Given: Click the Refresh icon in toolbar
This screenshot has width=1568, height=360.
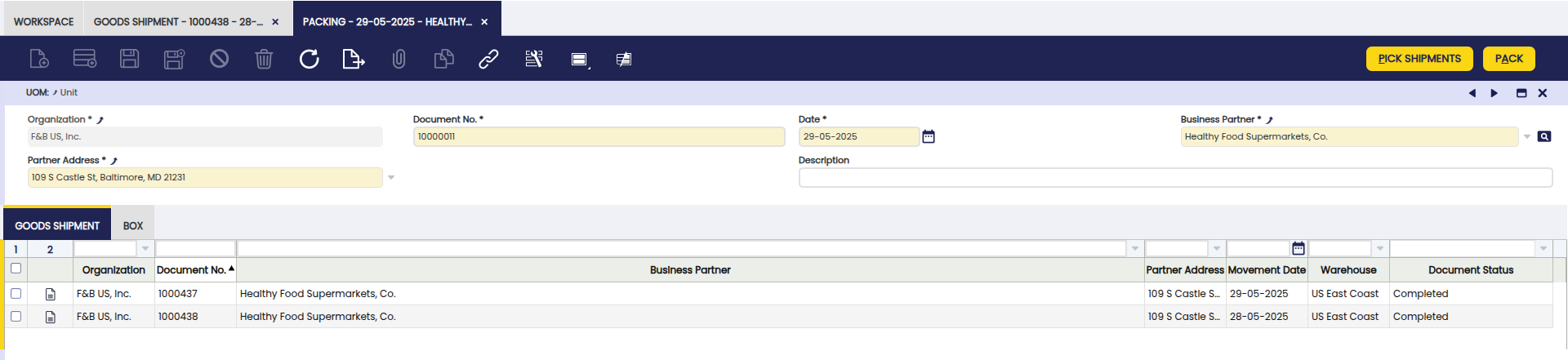Looking at the screenshot, I should click(309, 59).
